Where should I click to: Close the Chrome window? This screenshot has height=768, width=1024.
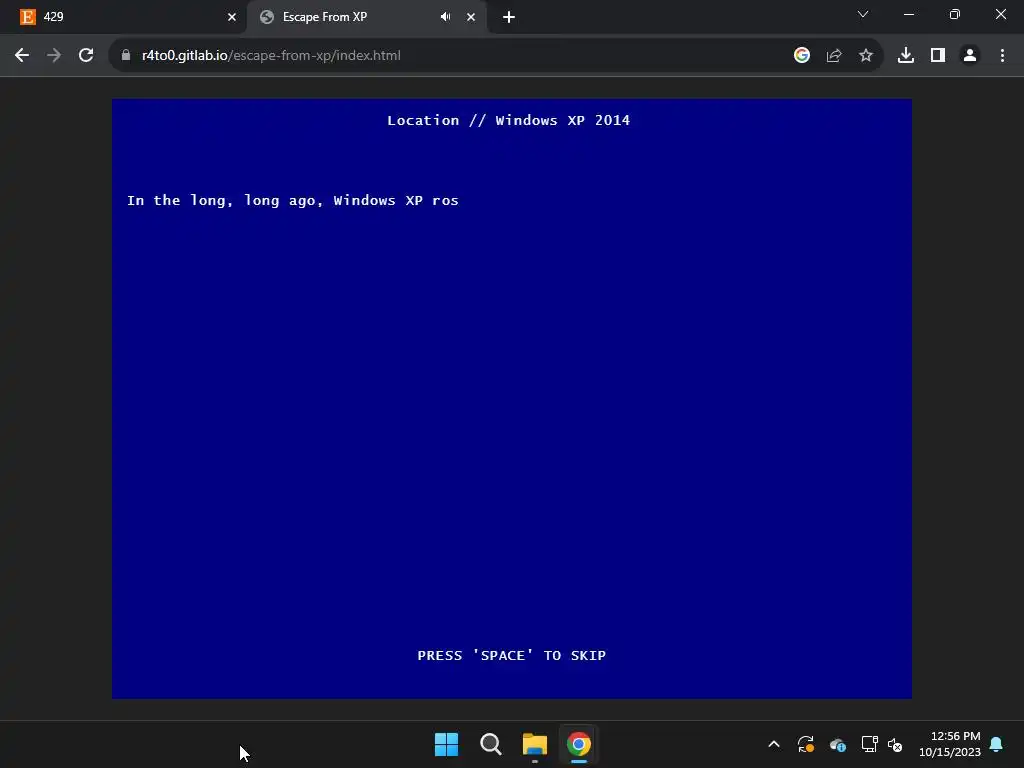(x=1000, y=14)
